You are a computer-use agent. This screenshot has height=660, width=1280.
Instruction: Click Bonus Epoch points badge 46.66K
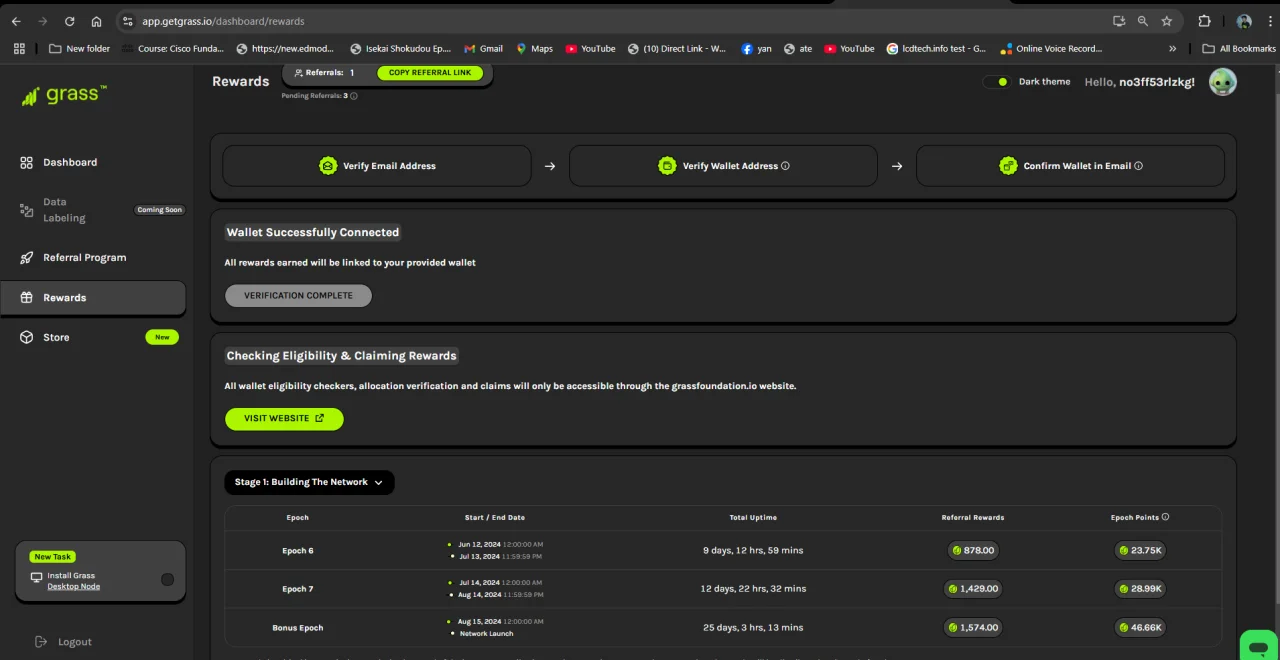(1140, 628)
